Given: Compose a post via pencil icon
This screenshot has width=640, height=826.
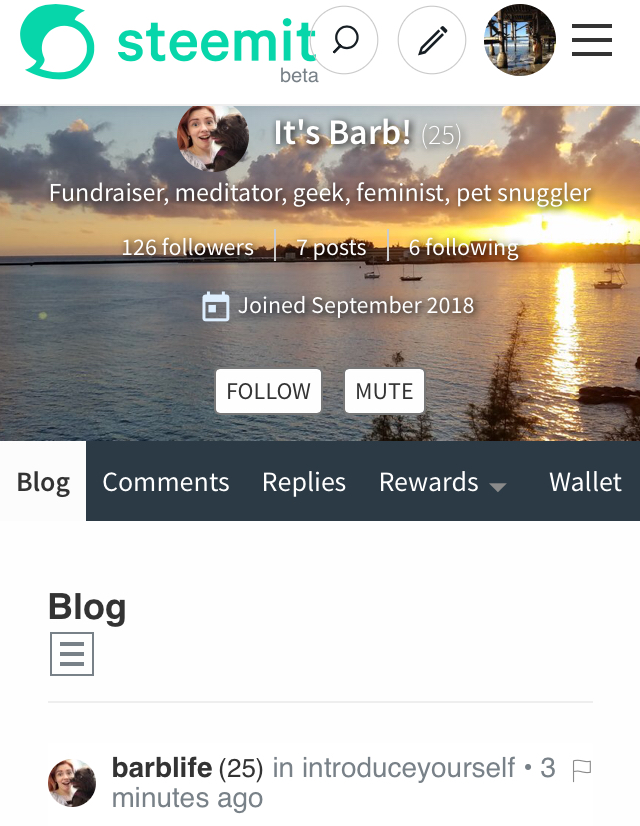Looking at the screenshot, I should pos(432,40).
